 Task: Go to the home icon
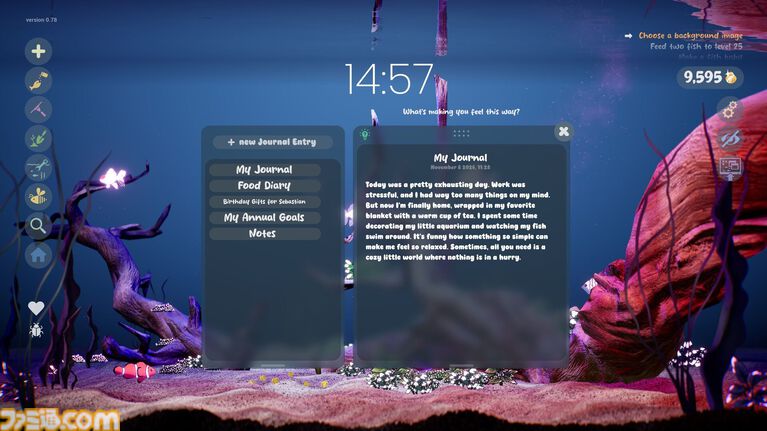pyautogui.click(x=38, y=255)
